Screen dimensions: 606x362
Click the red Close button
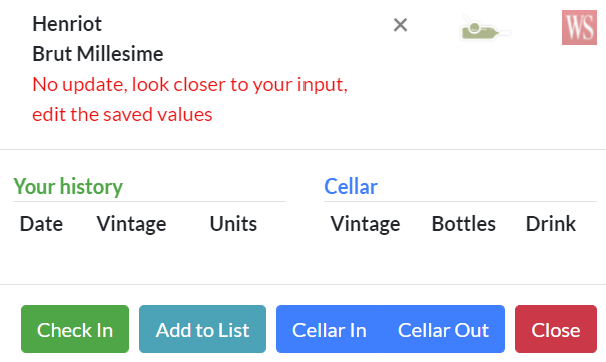[x=556, y=329]
